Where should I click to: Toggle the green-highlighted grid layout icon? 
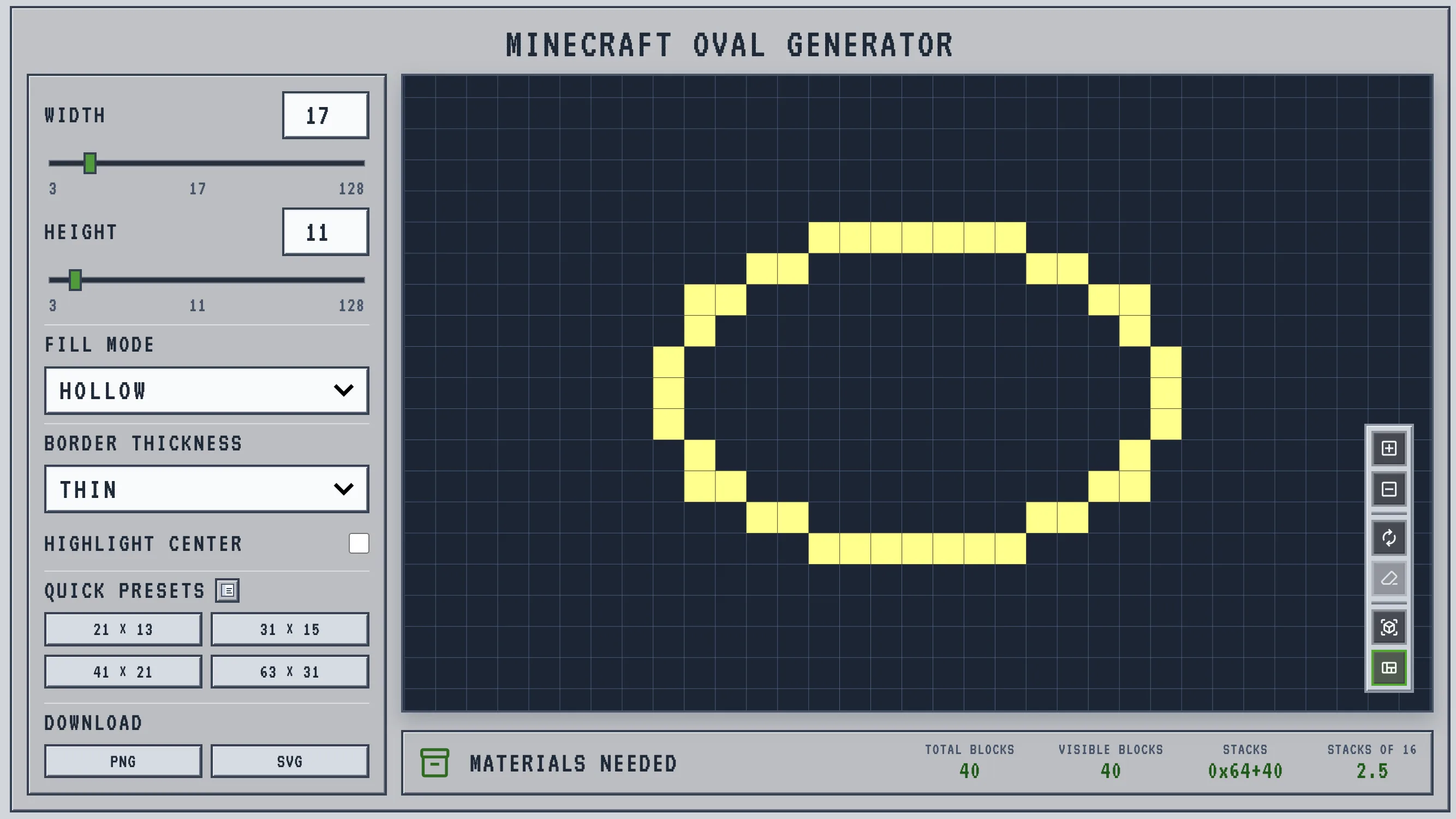coord(1389,668)
